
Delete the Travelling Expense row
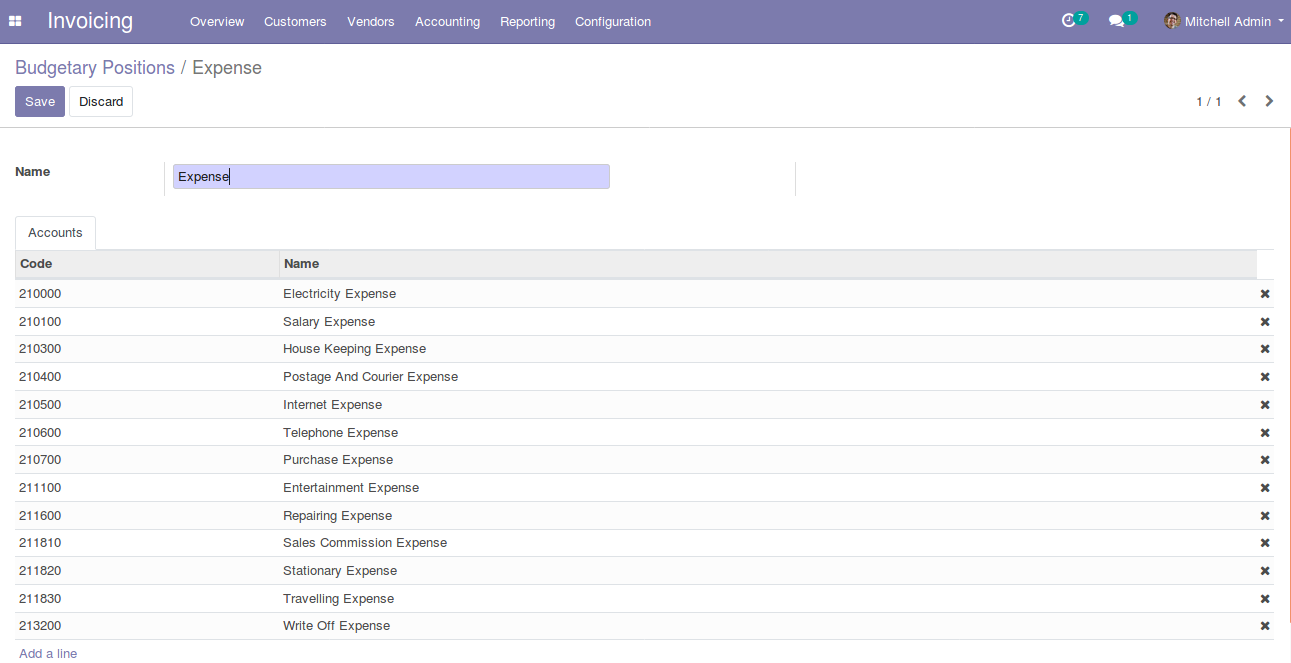point(1264,599)
